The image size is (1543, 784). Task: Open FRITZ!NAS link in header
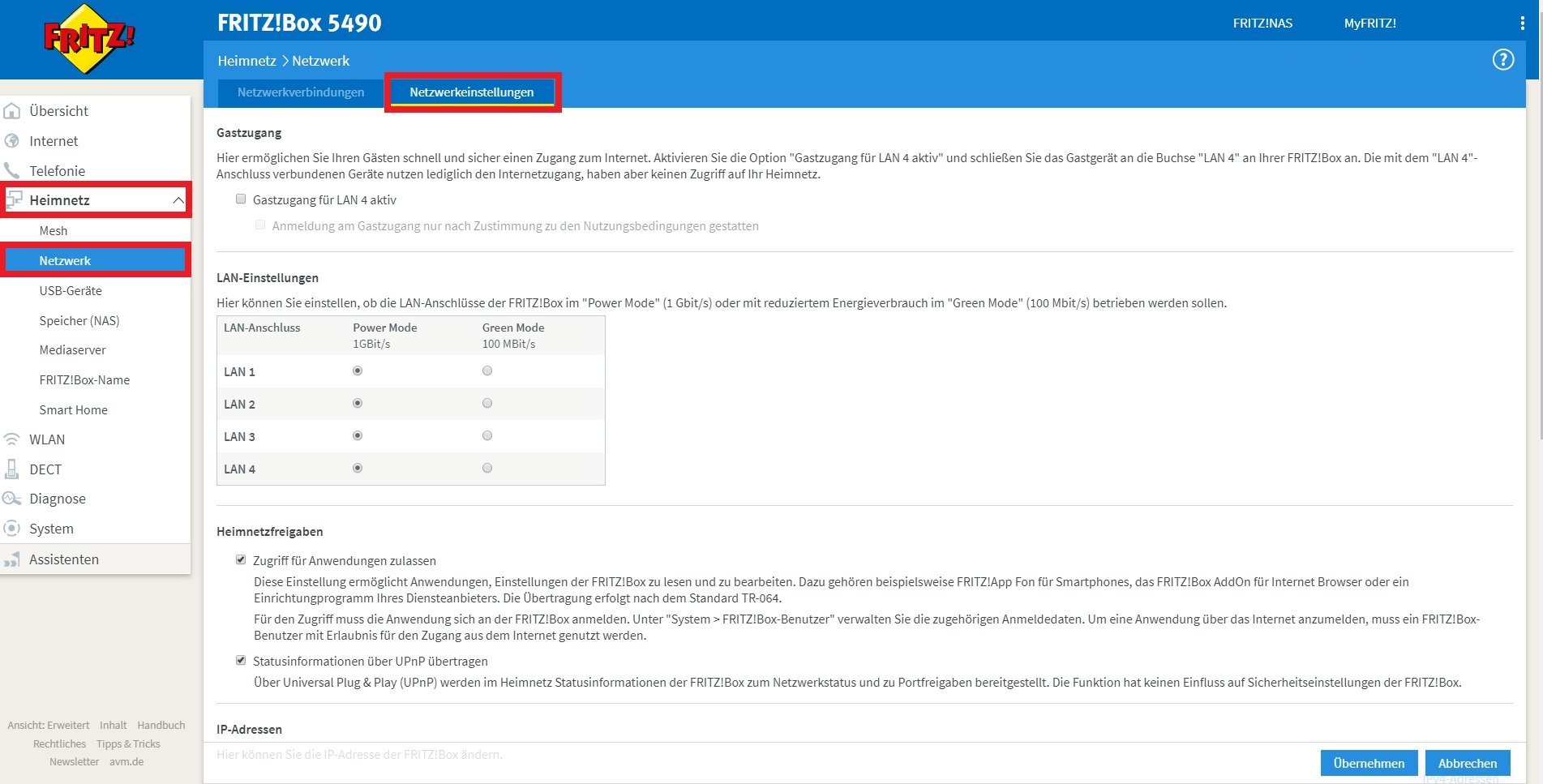[1262, 24]
